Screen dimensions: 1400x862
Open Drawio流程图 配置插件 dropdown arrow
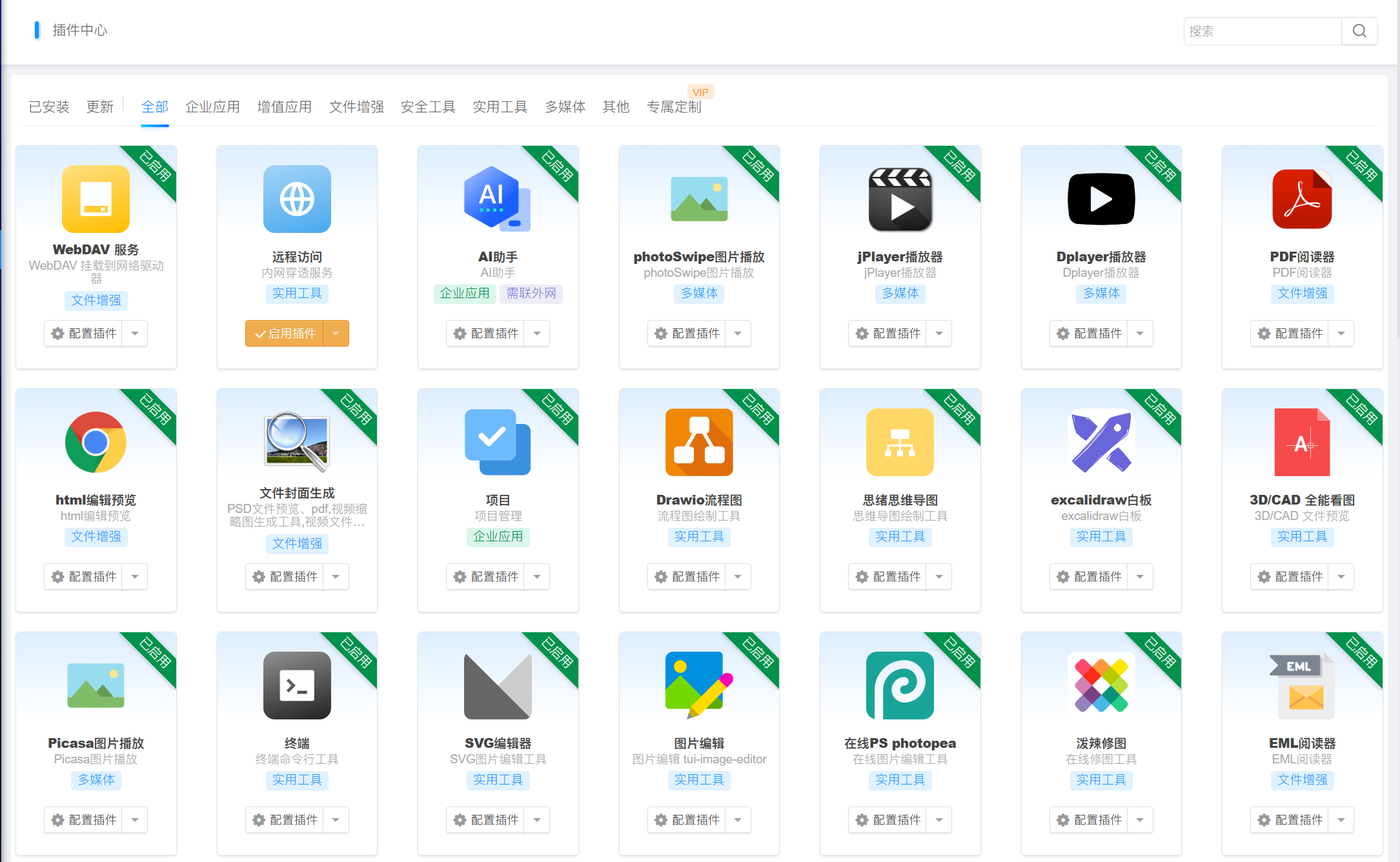point(738,577)
